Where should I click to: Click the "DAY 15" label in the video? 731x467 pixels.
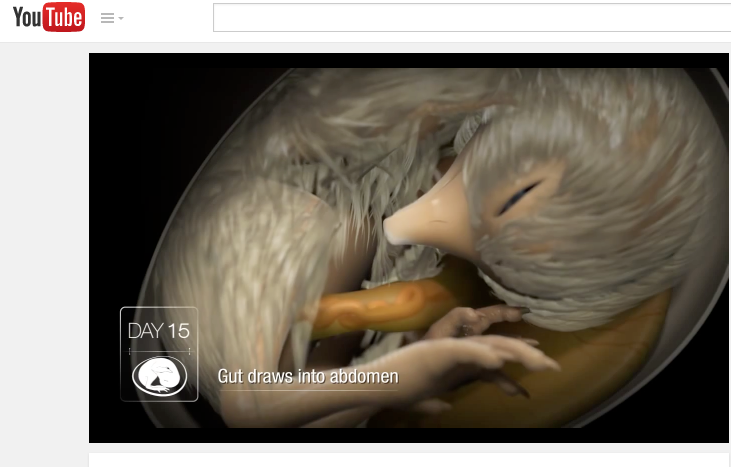click(158, 331)
